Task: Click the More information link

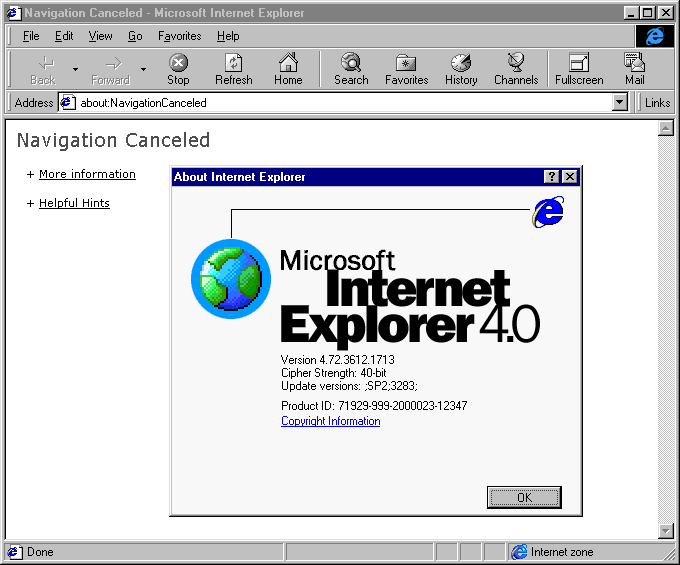Action: pos(87,174)
